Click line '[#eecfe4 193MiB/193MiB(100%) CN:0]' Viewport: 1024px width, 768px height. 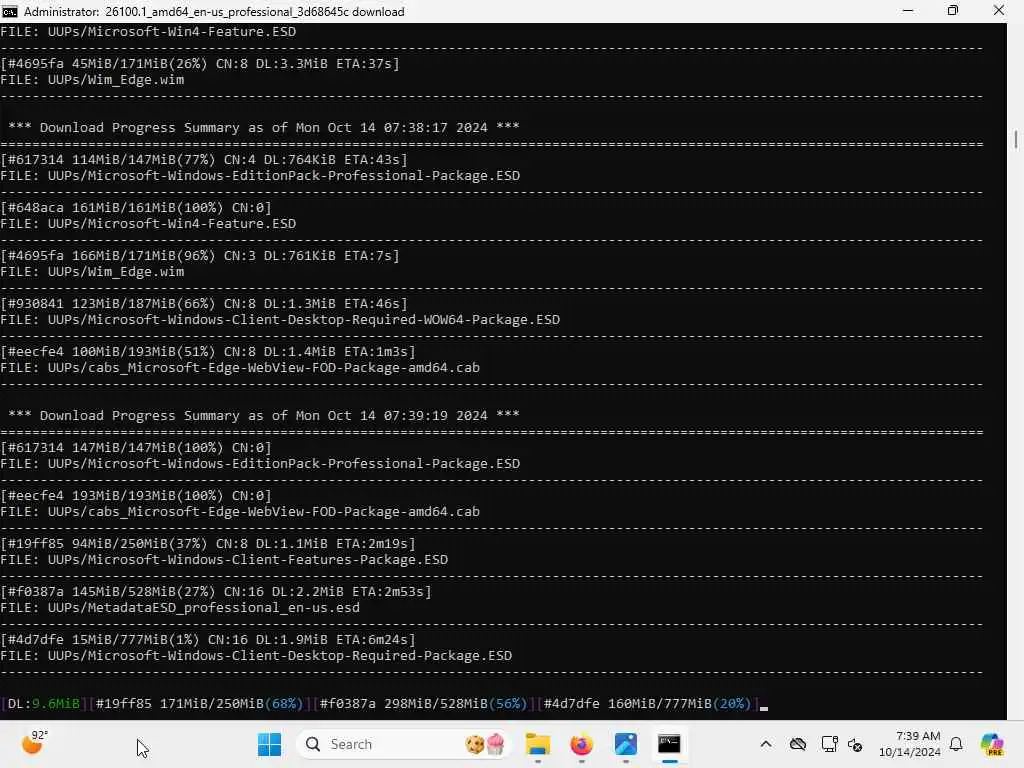[x=136, y=496]
